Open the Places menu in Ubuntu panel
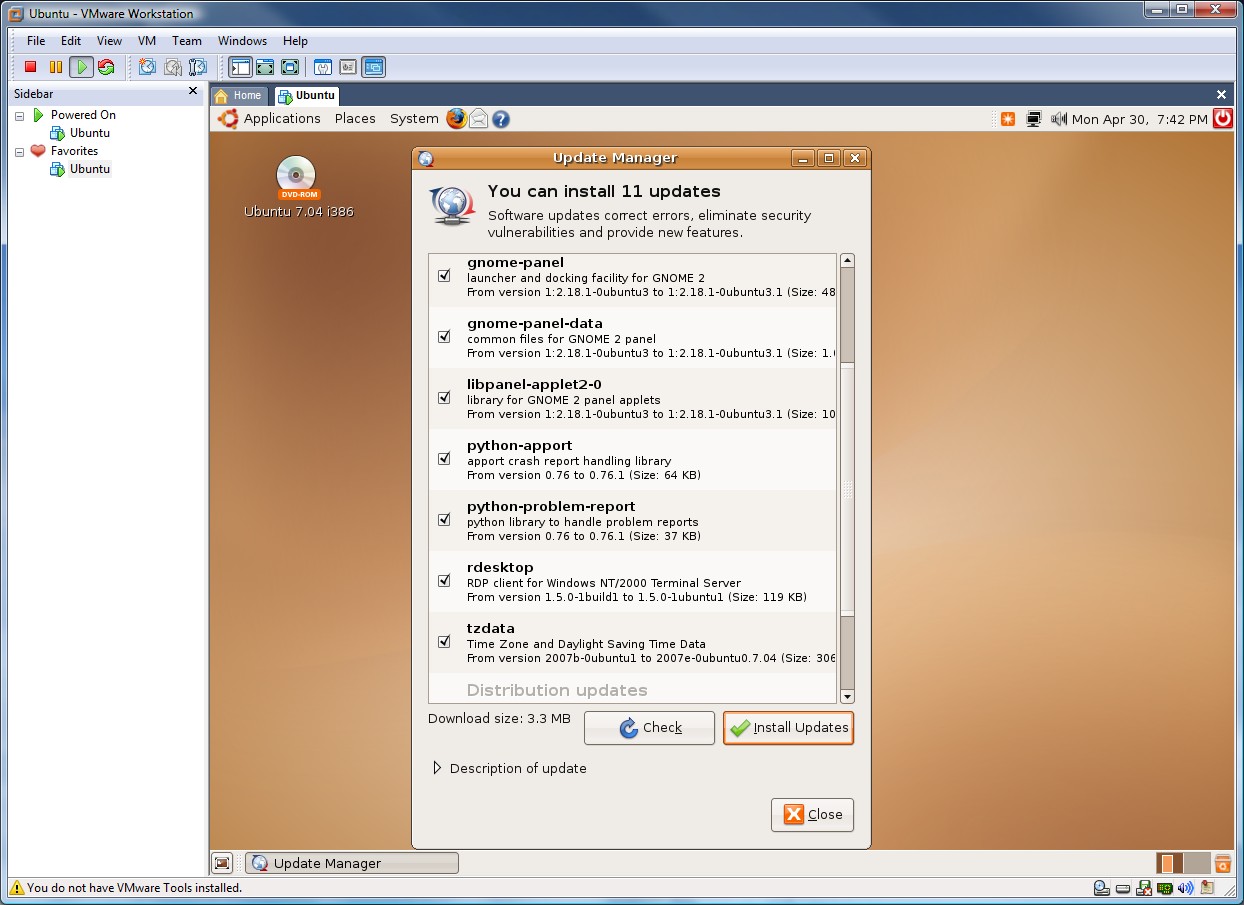 355,118
